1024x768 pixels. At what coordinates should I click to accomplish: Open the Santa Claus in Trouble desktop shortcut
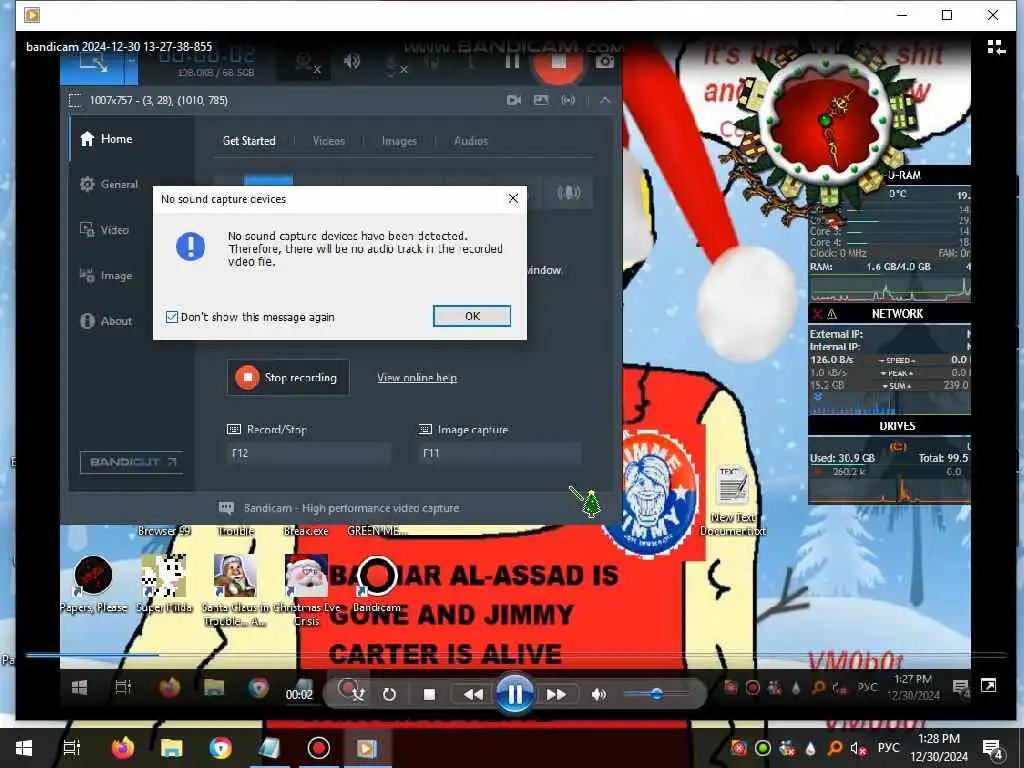pos(234,590)
